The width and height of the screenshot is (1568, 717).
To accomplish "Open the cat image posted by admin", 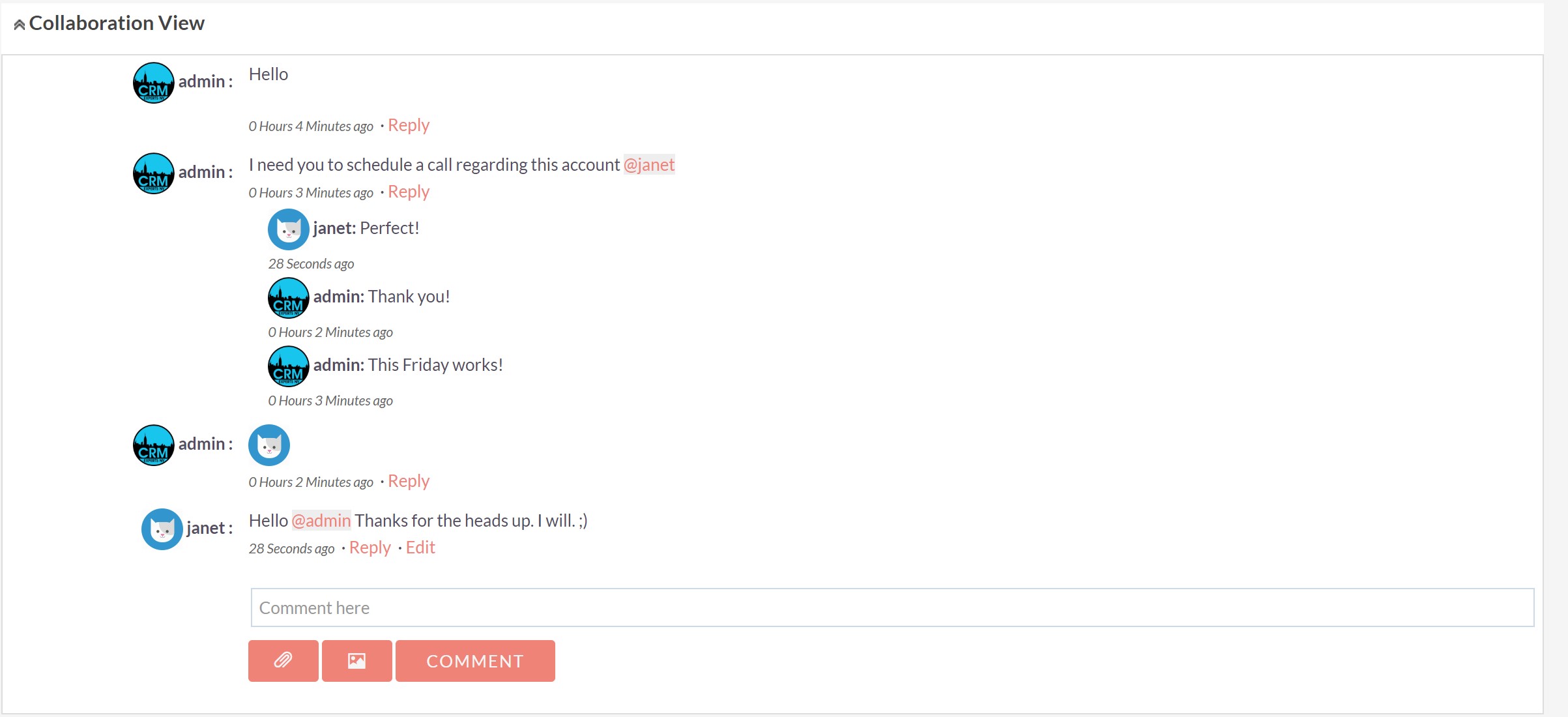I will [x=269, y=445].
